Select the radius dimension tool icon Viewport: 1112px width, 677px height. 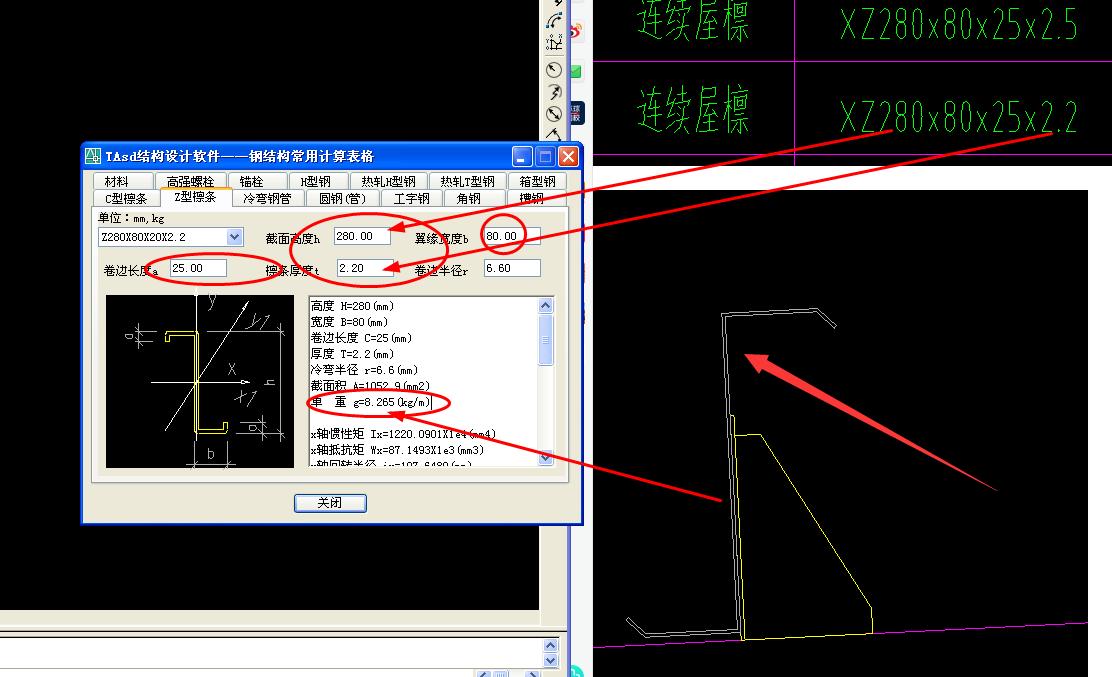point(554,69)
